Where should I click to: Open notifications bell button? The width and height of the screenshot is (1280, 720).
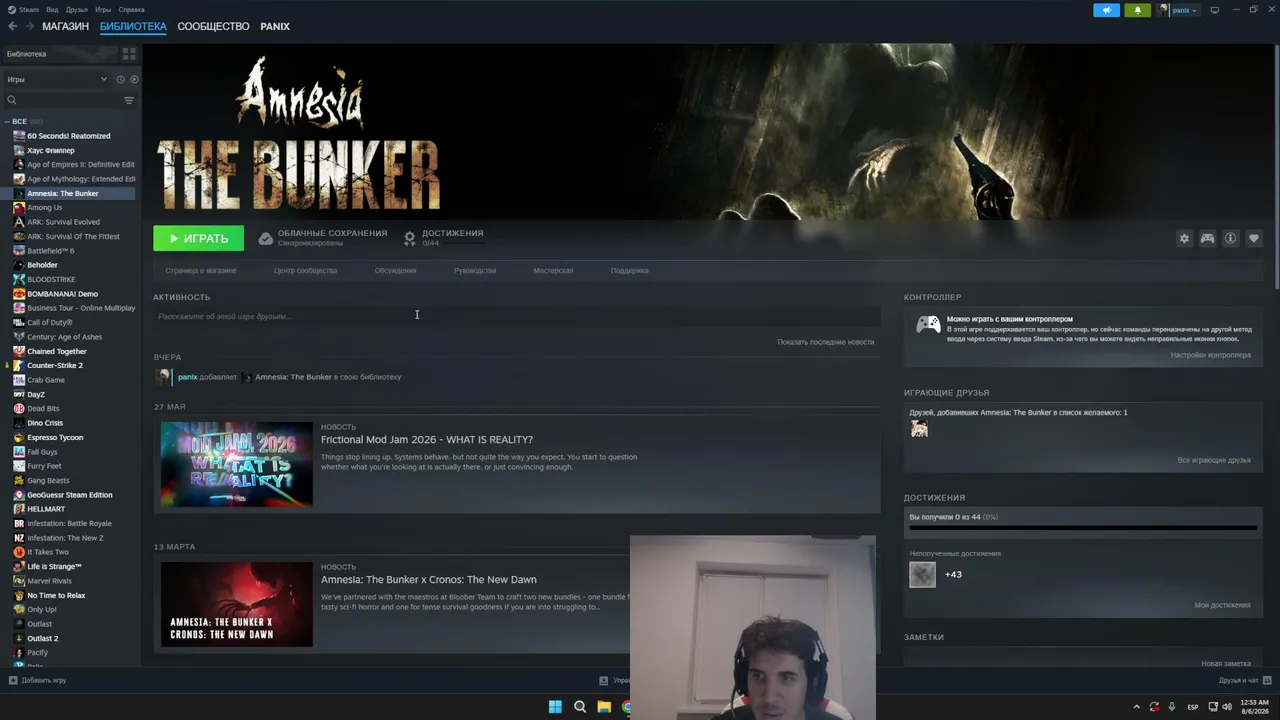(x=1137, y=10)
